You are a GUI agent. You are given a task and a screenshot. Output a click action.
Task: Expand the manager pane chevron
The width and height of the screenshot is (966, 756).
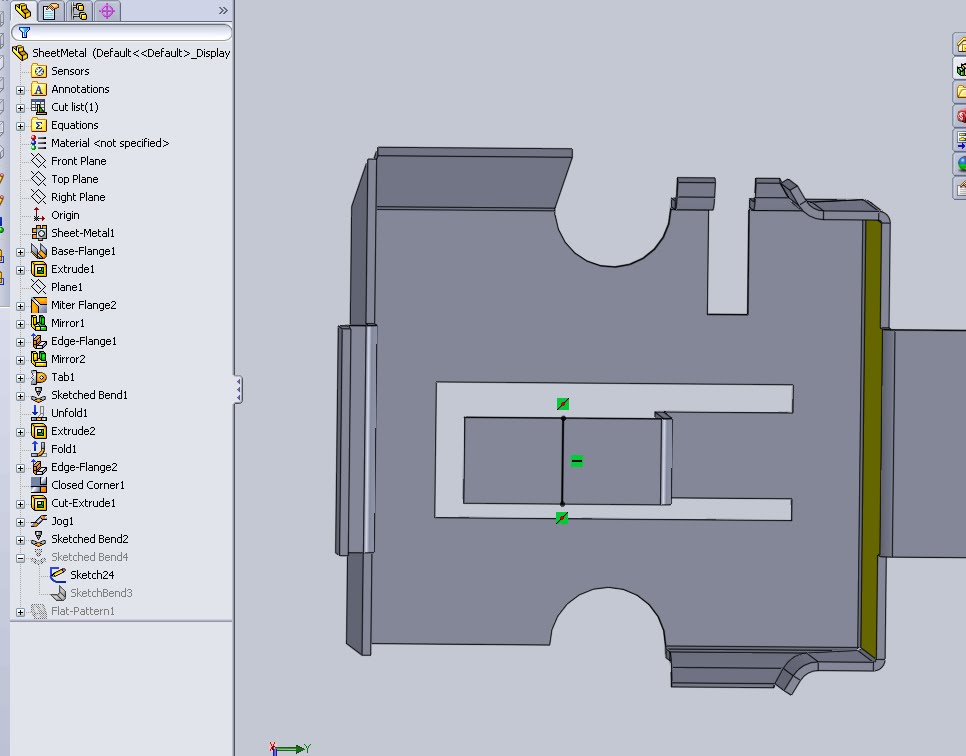point(223,10)
